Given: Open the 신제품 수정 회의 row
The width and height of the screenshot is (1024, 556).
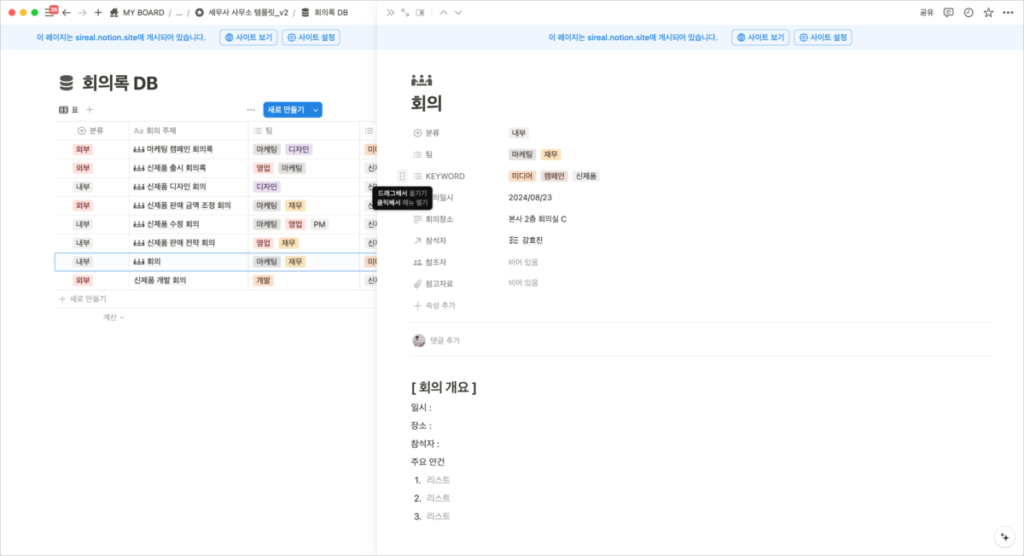Looking at the screenshot, I should pos(173,224).
